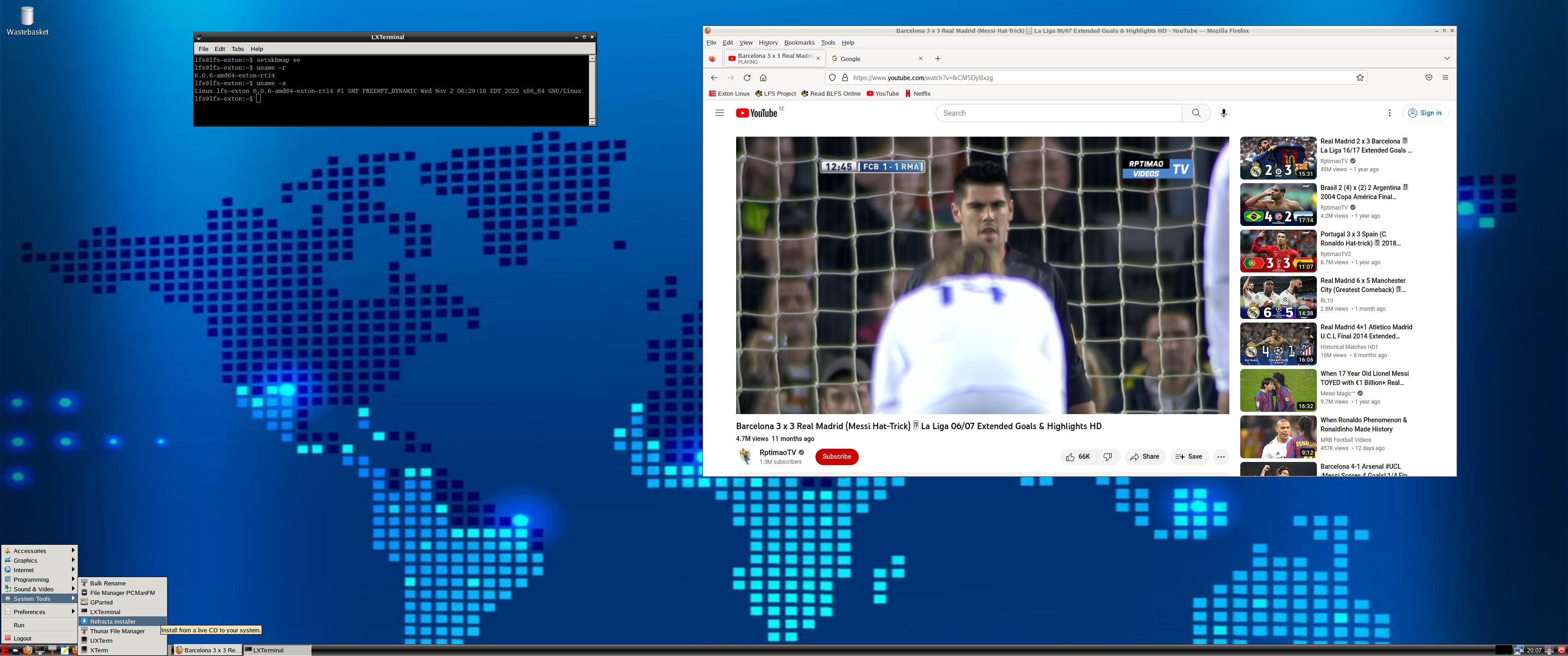Click LXTerminal scrollbar down arrow

(592, 122)
